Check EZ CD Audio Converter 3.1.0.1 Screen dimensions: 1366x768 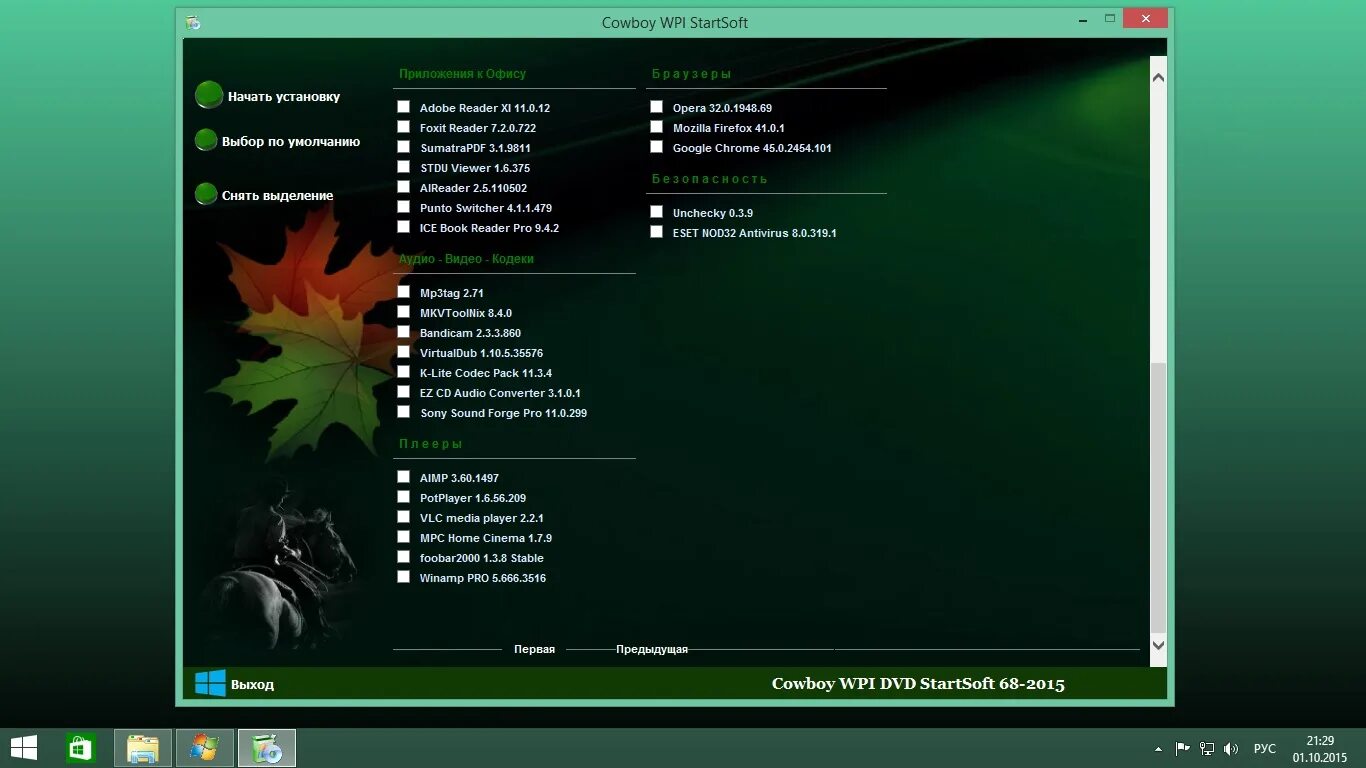tap(404, 392)
